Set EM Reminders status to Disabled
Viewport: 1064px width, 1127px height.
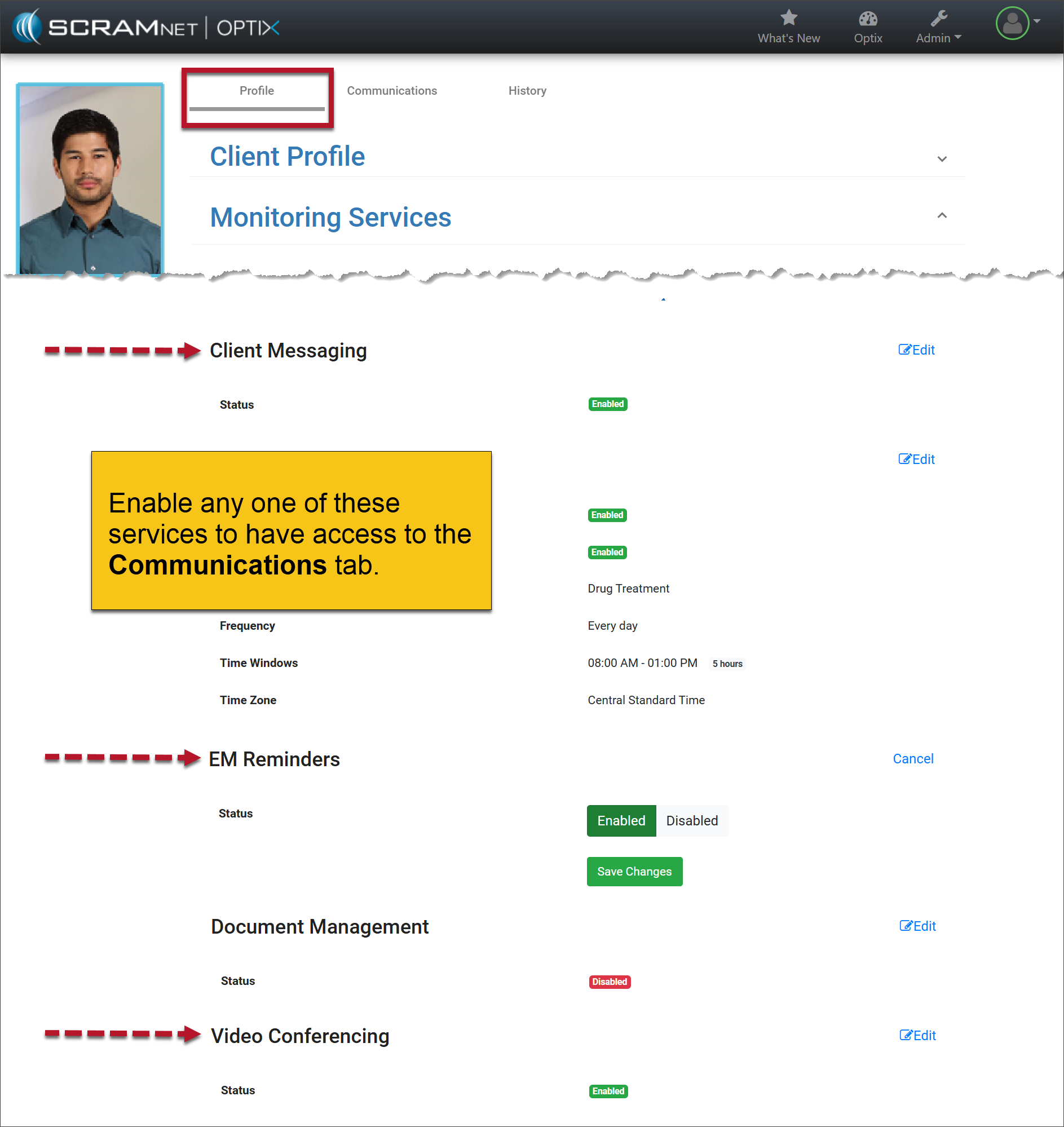(x=692, y=821)
